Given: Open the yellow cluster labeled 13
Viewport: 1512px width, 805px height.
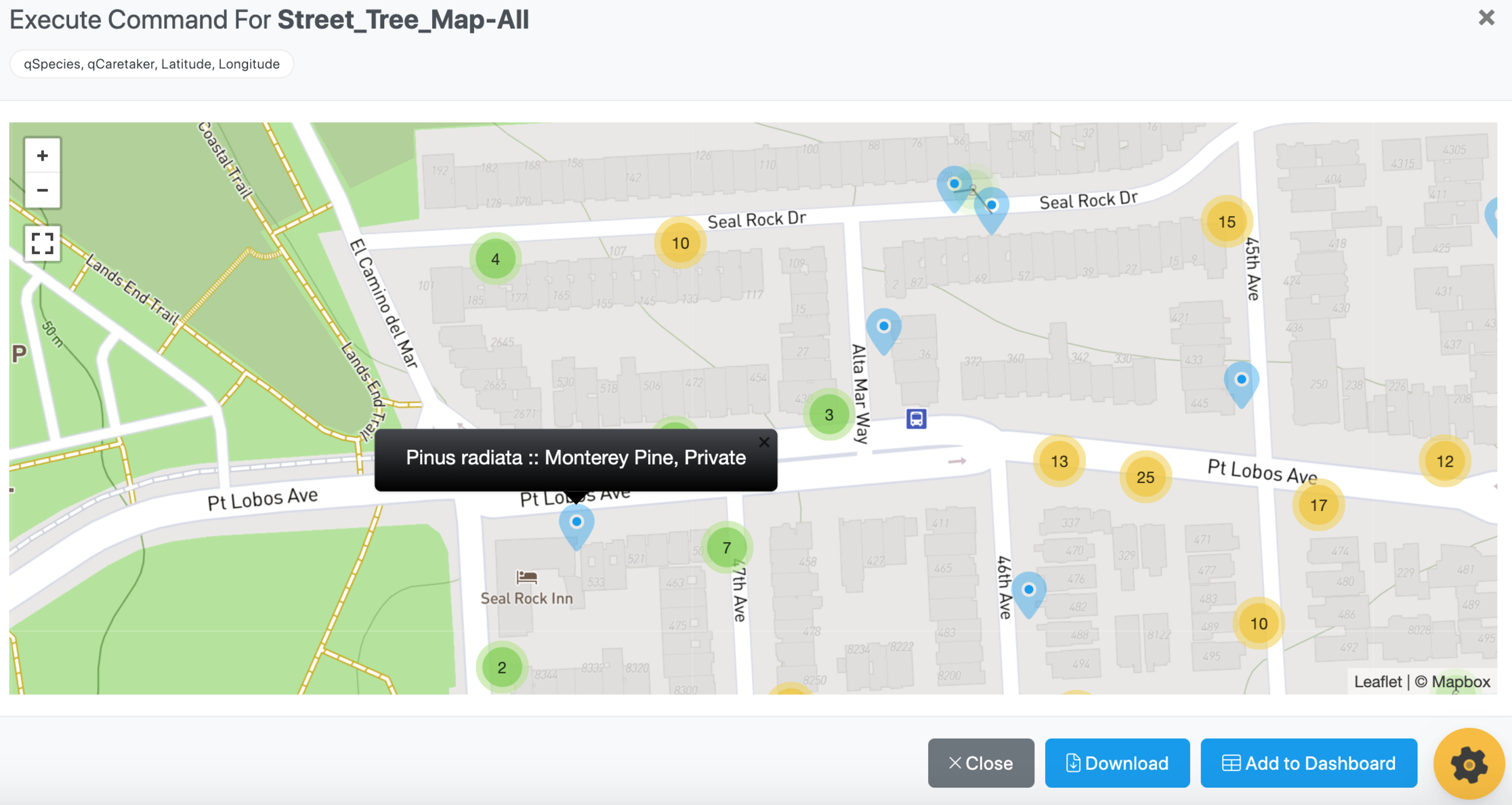Looking at the screenshot, I should pos(1059,461).
